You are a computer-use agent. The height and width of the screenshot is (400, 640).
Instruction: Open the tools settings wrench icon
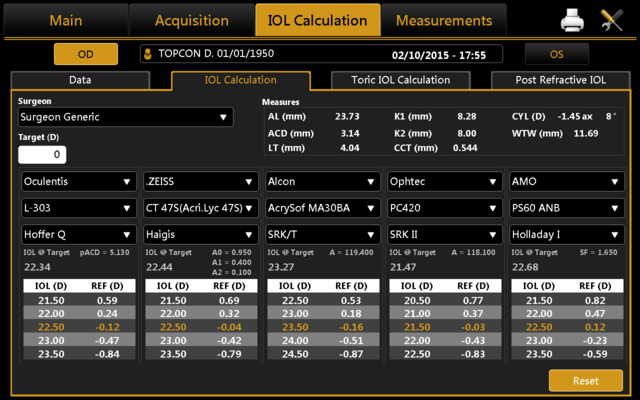pos(612,20)
